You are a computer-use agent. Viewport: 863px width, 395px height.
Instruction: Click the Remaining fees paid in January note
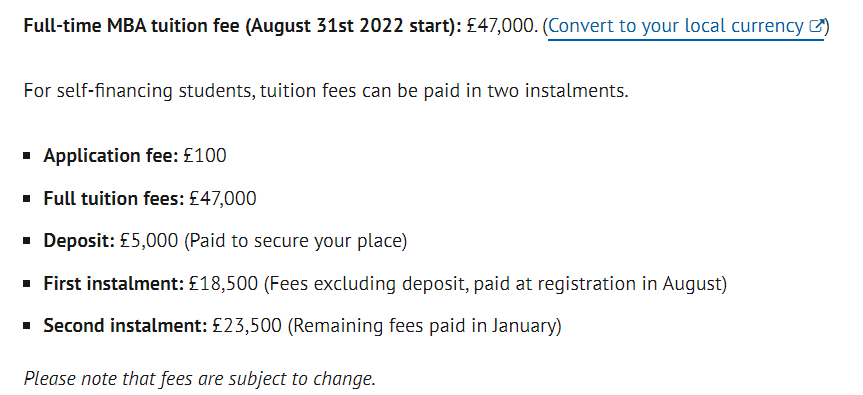(425, 326)
